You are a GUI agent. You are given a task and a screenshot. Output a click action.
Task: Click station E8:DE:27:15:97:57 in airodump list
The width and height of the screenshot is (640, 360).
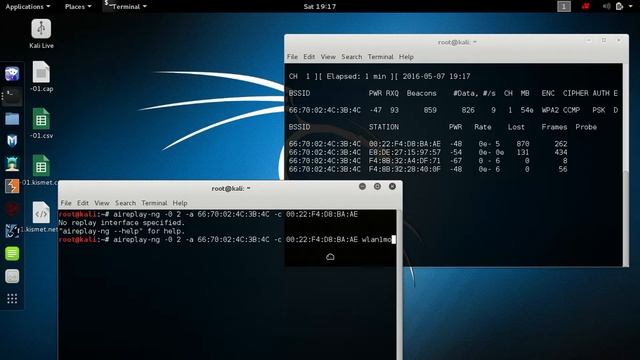tap(404, 152)
